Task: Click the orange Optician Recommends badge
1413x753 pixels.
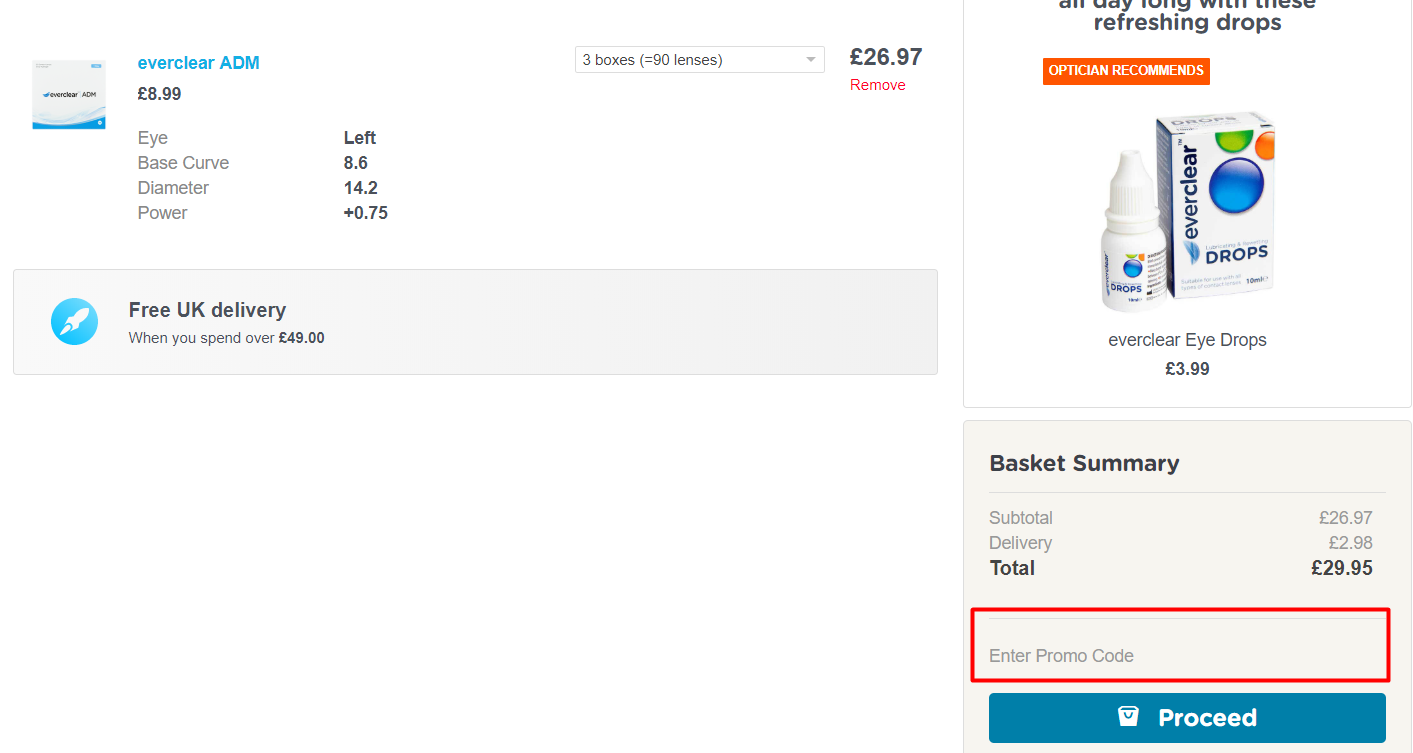Action: tap(1126, 71)
